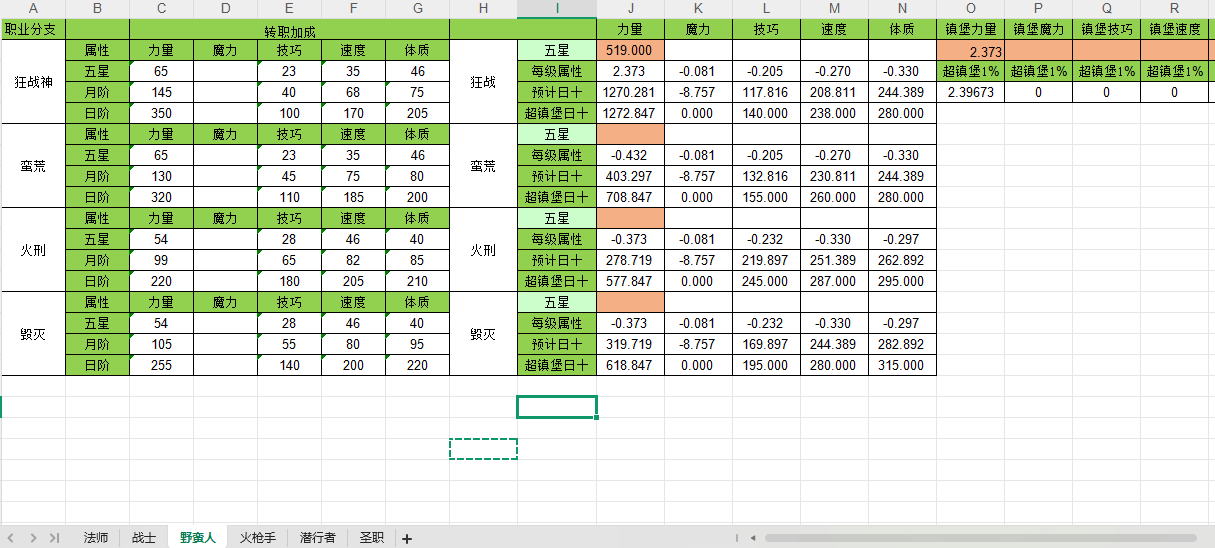1215x548 pixels.
Task: Click the 毁灭 cell in column A
Action: (33, 334)
